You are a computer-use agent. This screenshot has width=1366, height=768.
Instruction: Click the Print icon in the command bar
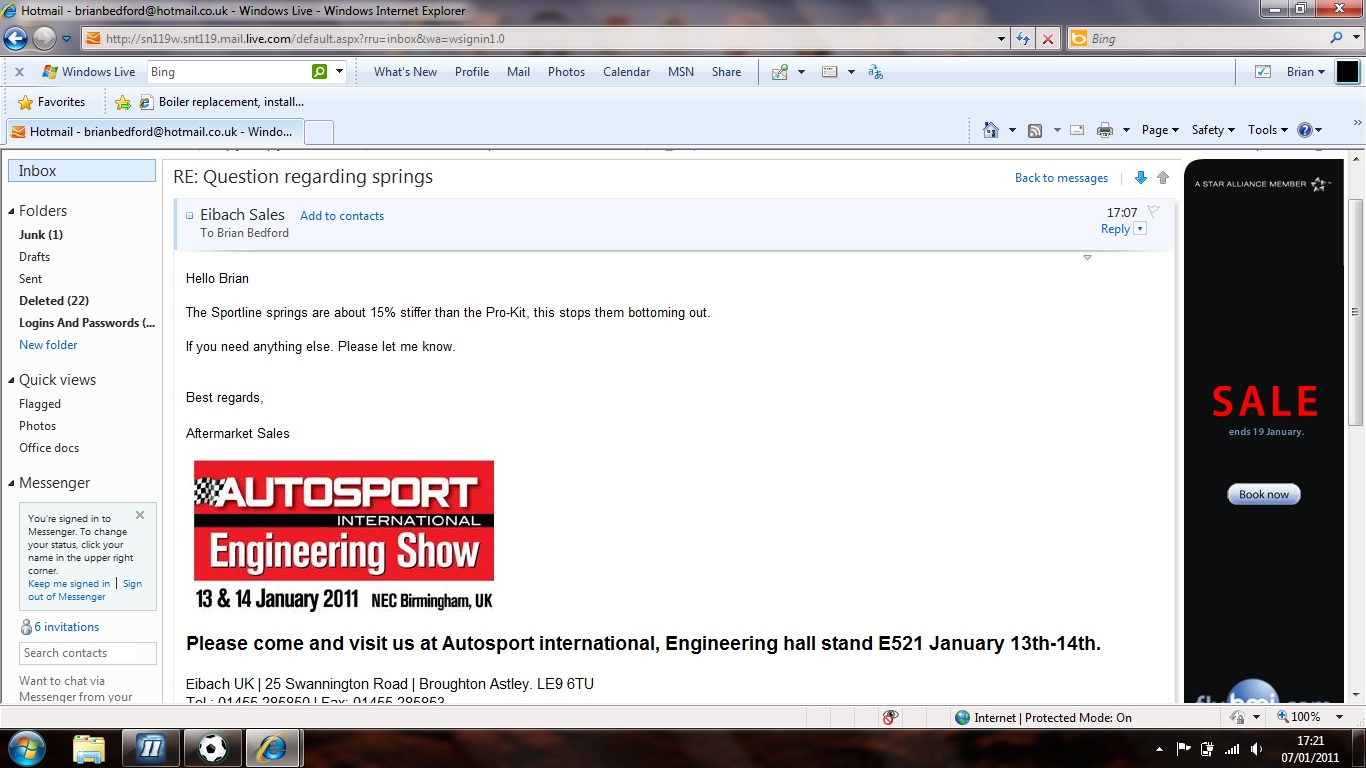[x=1105, y=130]
